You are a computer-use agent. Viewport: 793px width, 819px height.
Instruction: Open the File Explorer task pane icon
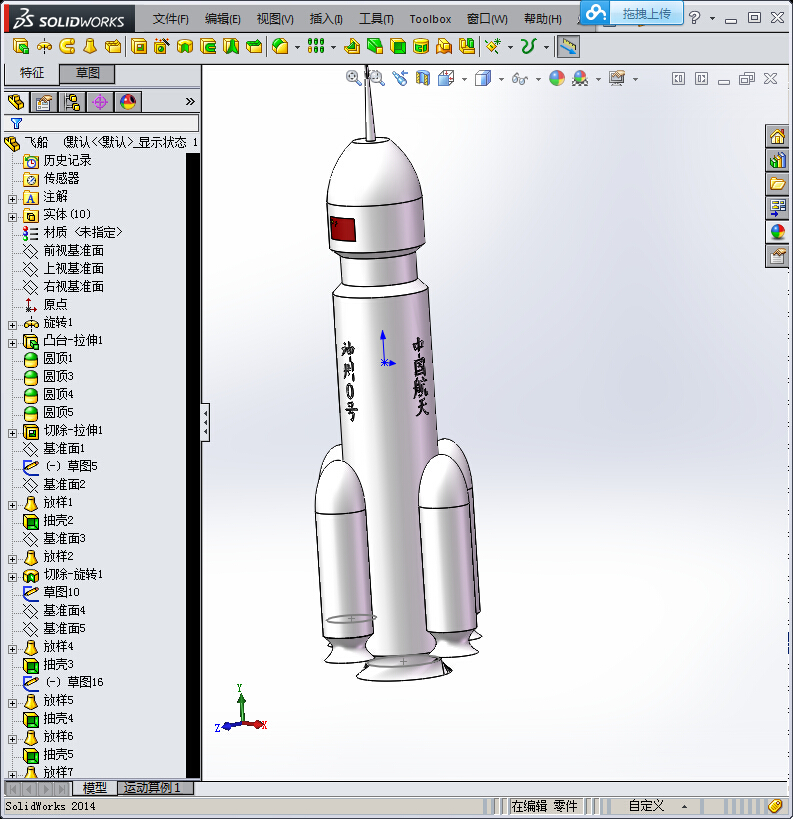tap(777, 184)
